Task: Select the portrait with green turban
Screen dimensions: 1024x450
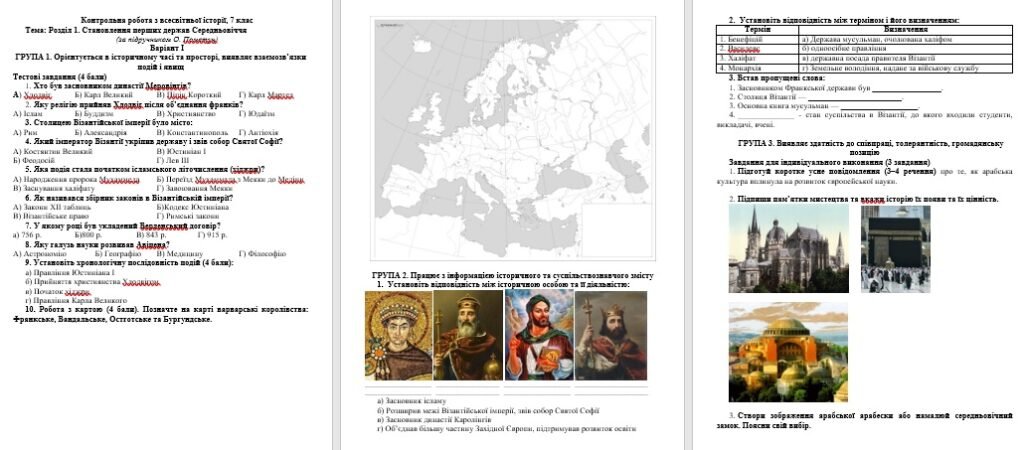Action: point(537,334)
